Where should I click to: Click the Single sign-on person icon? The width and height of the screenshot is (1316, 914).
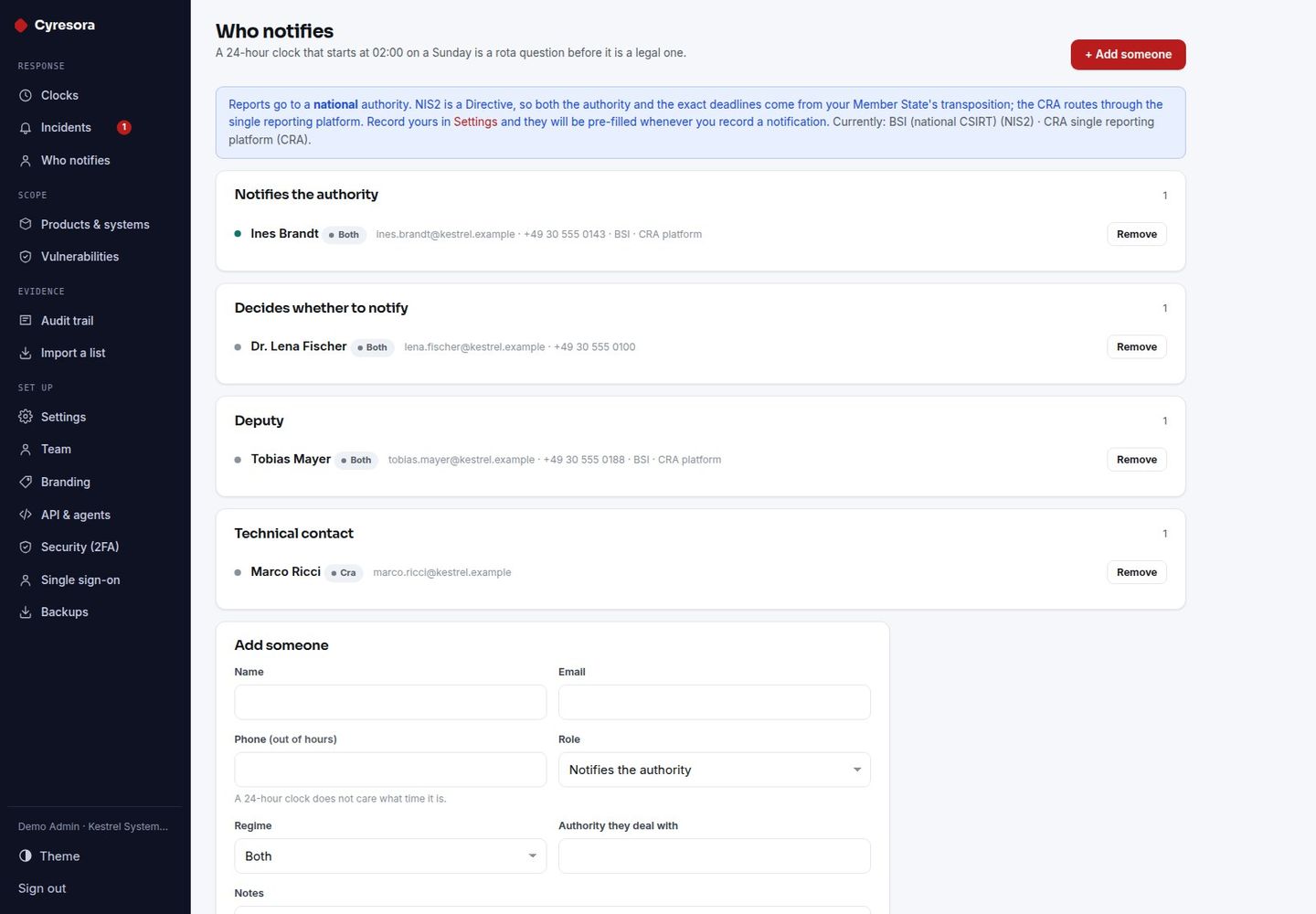(26, 580)
